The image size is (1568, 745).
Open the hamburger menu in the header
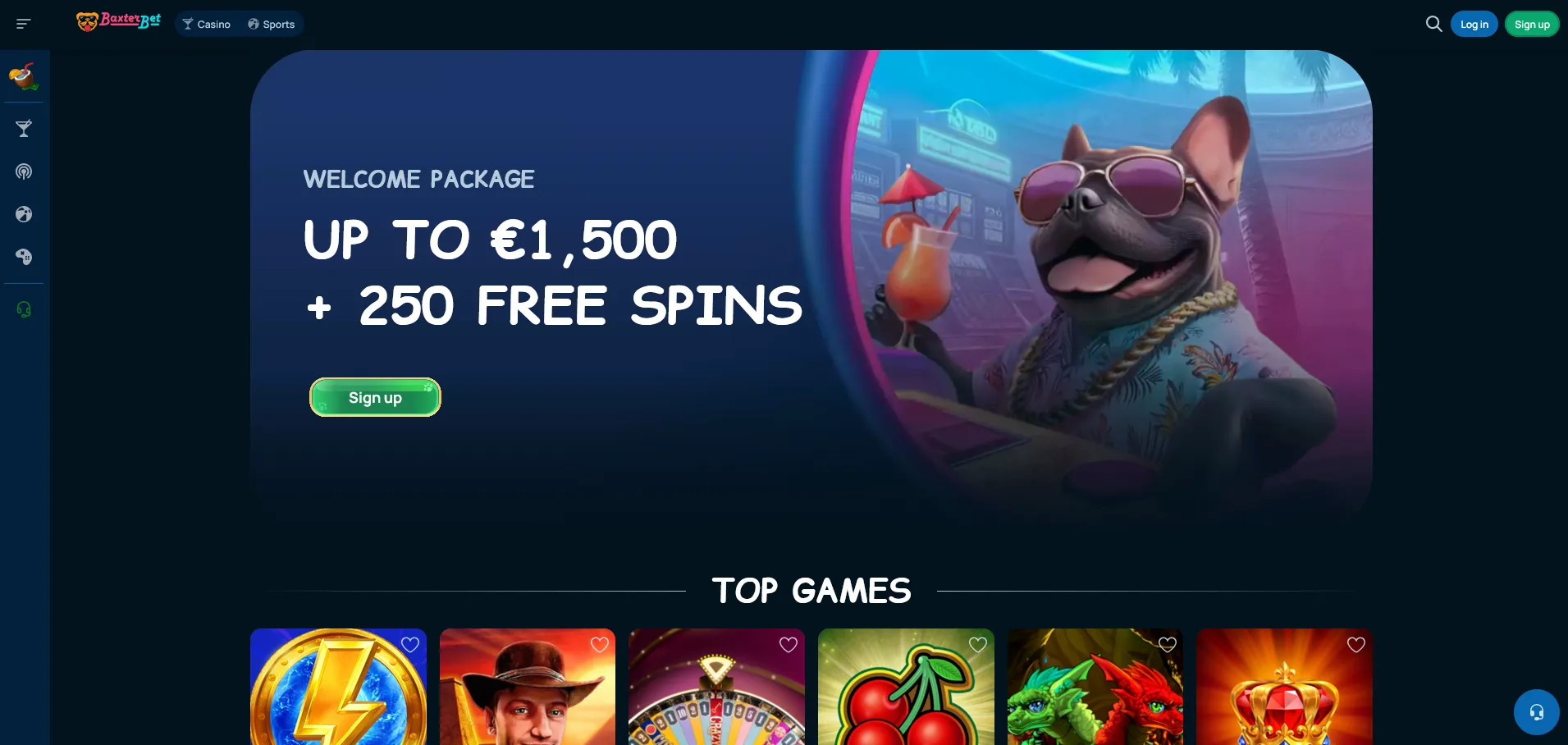tap(23, 24)
